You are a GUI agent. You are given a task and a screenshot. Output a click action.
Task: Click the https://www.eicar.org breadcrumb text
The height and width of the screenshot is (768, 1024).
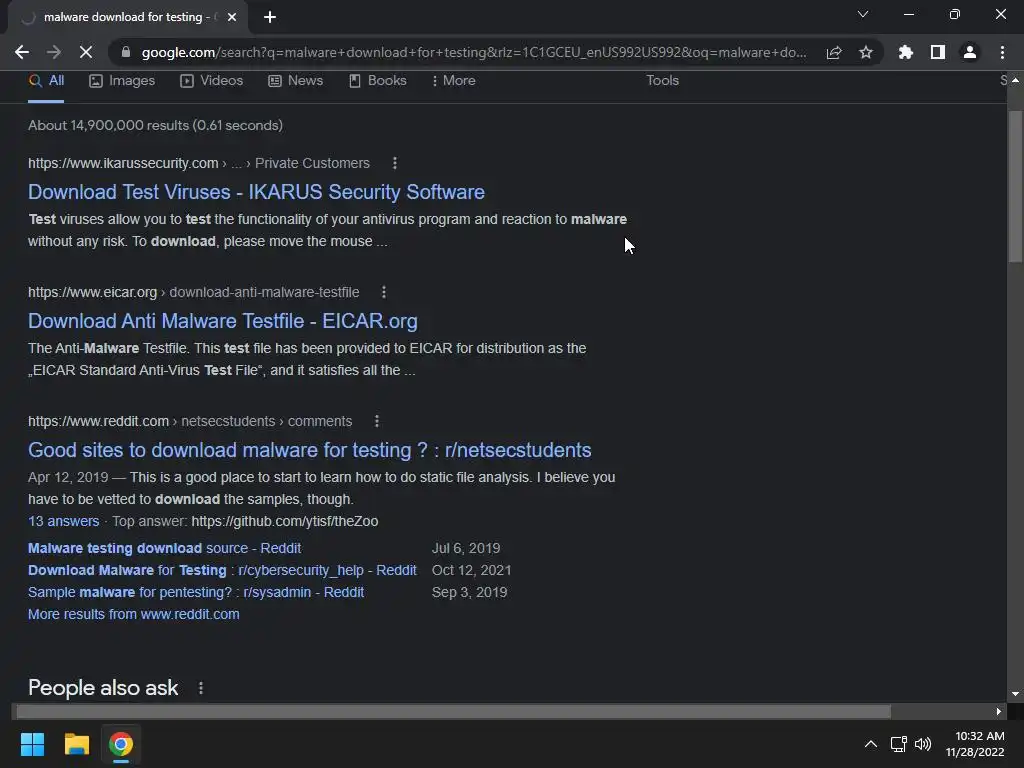[93, 293]
